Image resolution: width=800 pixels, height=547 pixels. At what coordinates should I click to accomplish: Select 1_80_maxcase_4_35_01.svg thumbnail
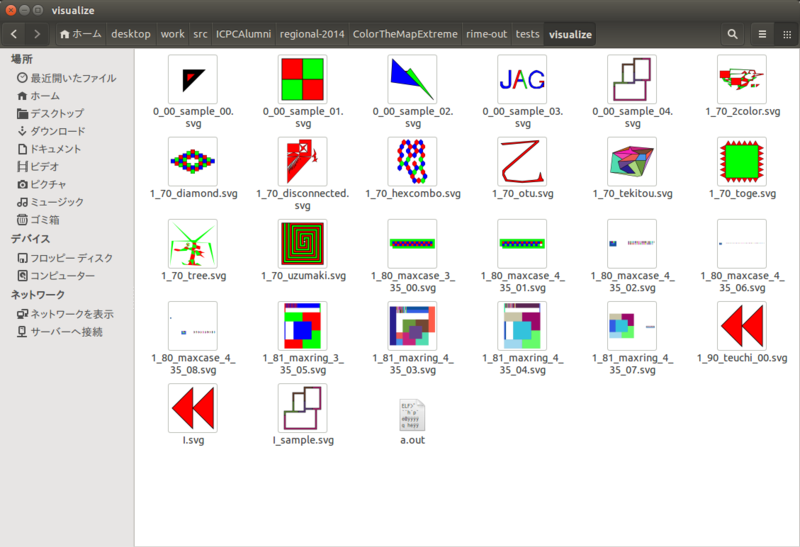pos(522,243)
